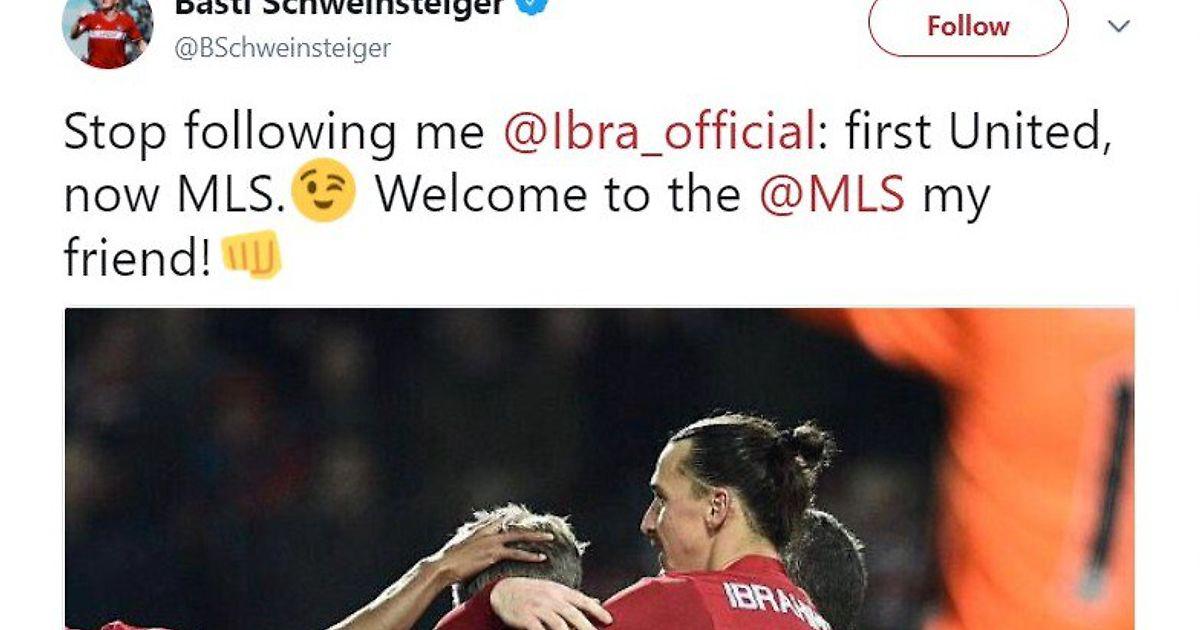This screenshot has width=1200, height=630.
Task: Click the winking face emoji
Action: [324, 191]
